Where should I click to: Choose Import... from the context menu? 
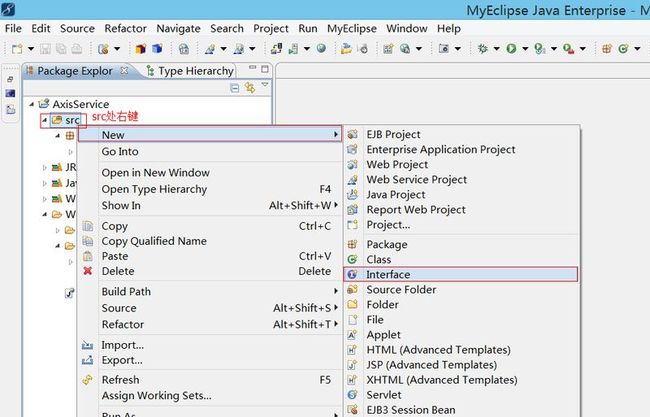210,345
